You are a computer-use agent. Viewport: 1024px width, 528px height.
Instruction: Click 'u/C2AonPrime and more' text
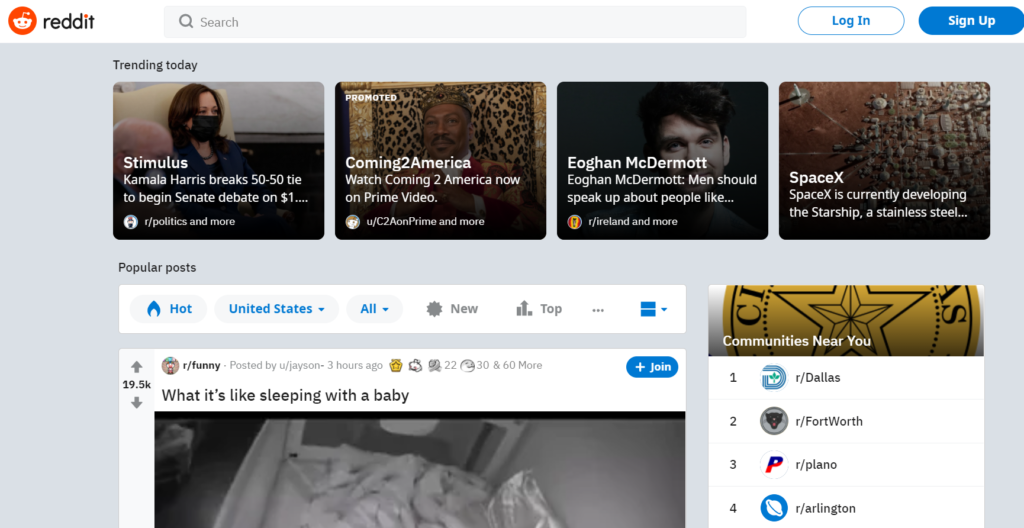425,222
